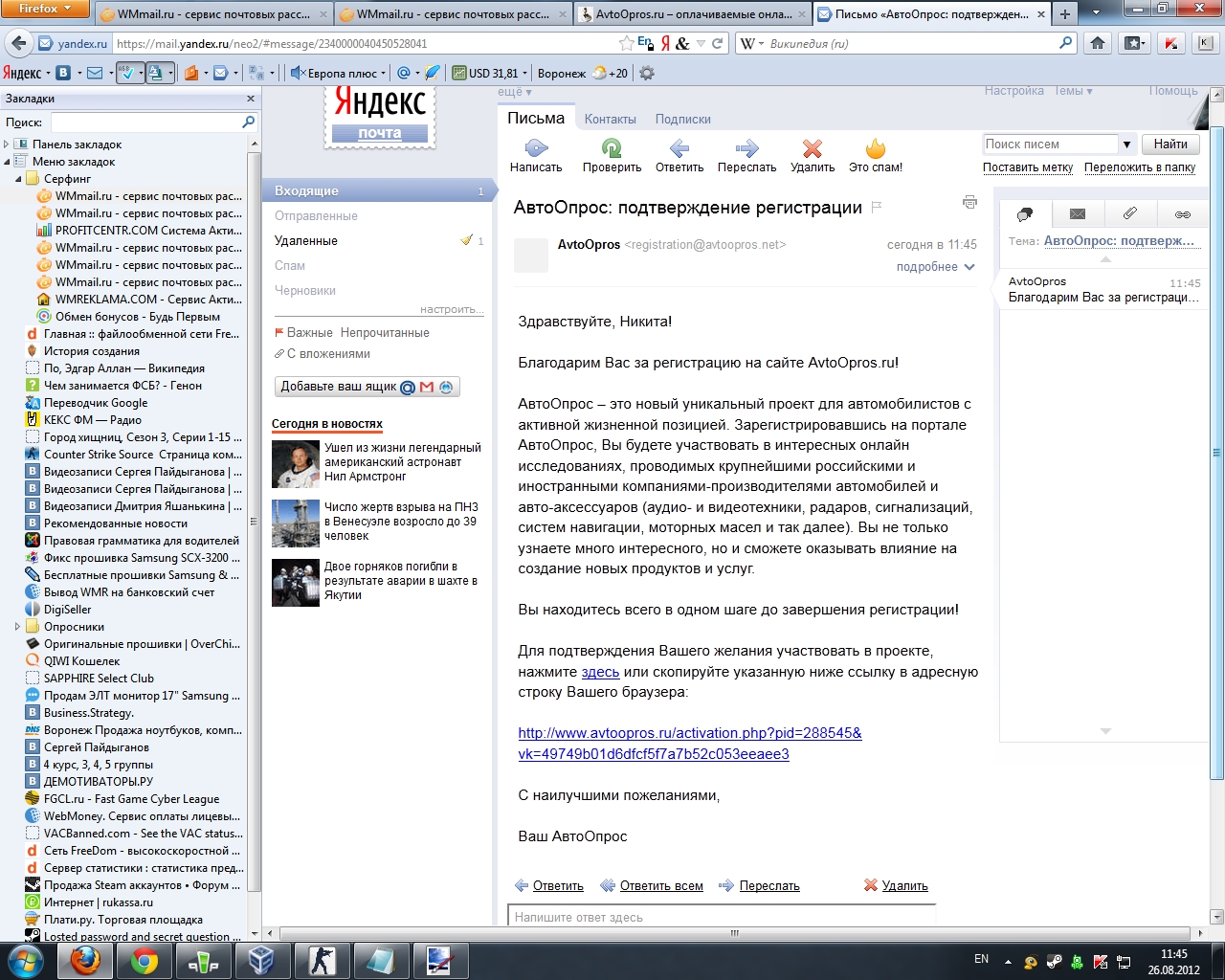This screenshot has width=1225, height=980.
Task: Switch to the Подписки tab
Action: (x=682, y=120)
